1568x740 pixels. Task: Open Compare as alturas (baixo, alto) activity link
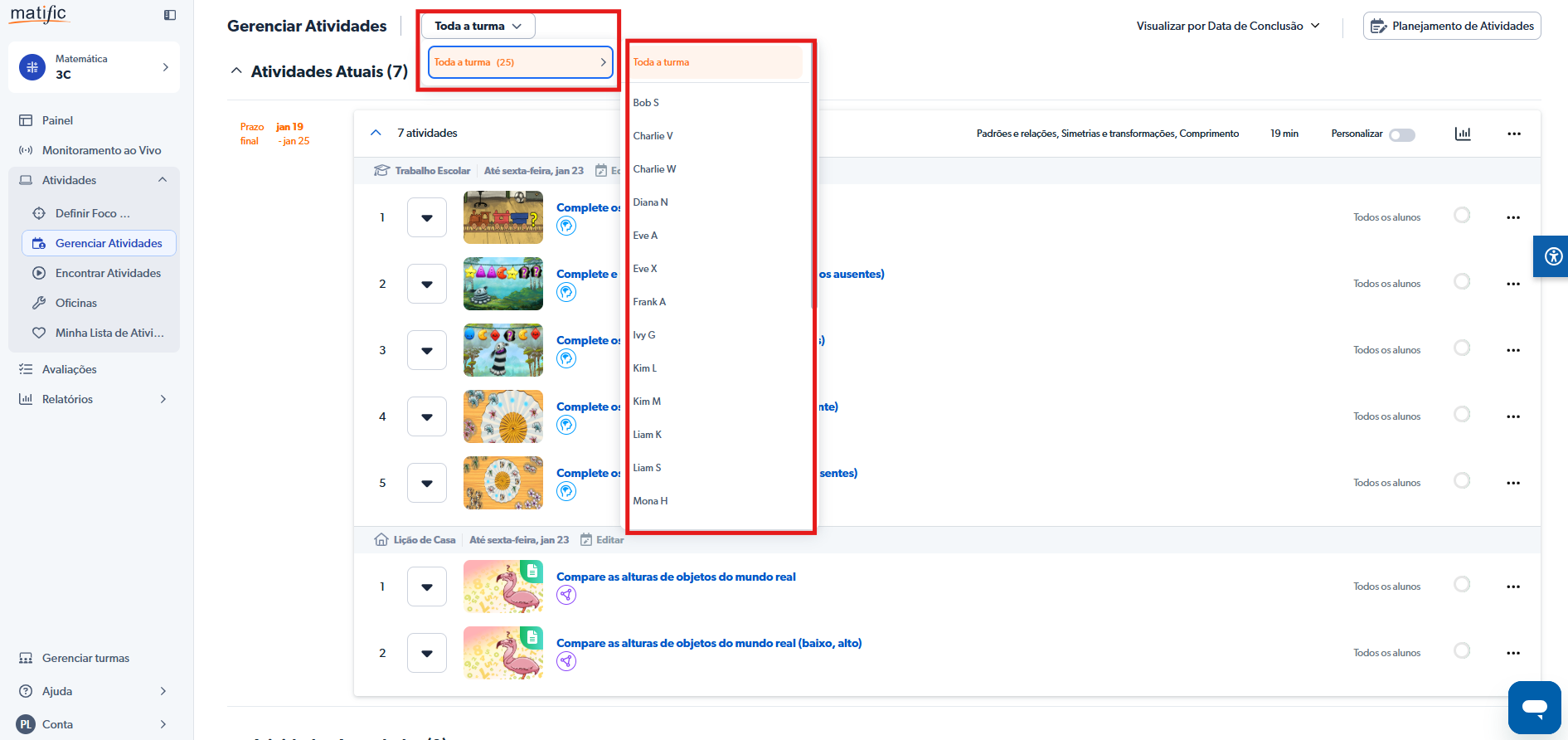708,643
